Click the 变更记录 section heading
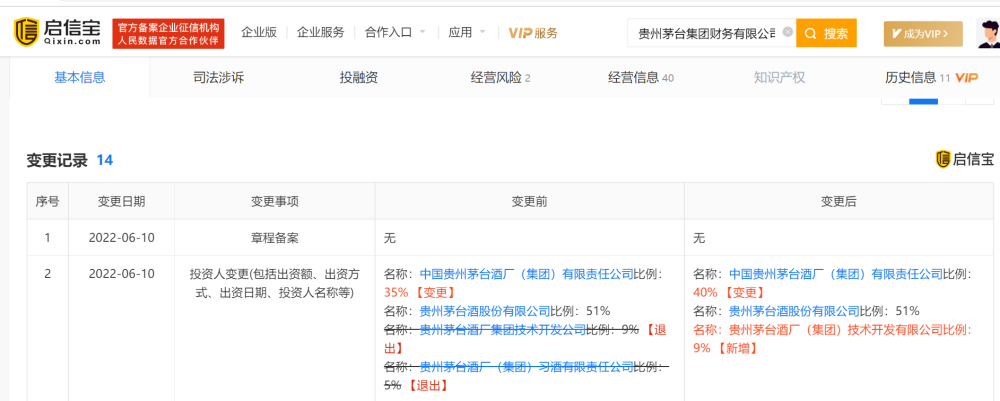 (x=57, y=160)
